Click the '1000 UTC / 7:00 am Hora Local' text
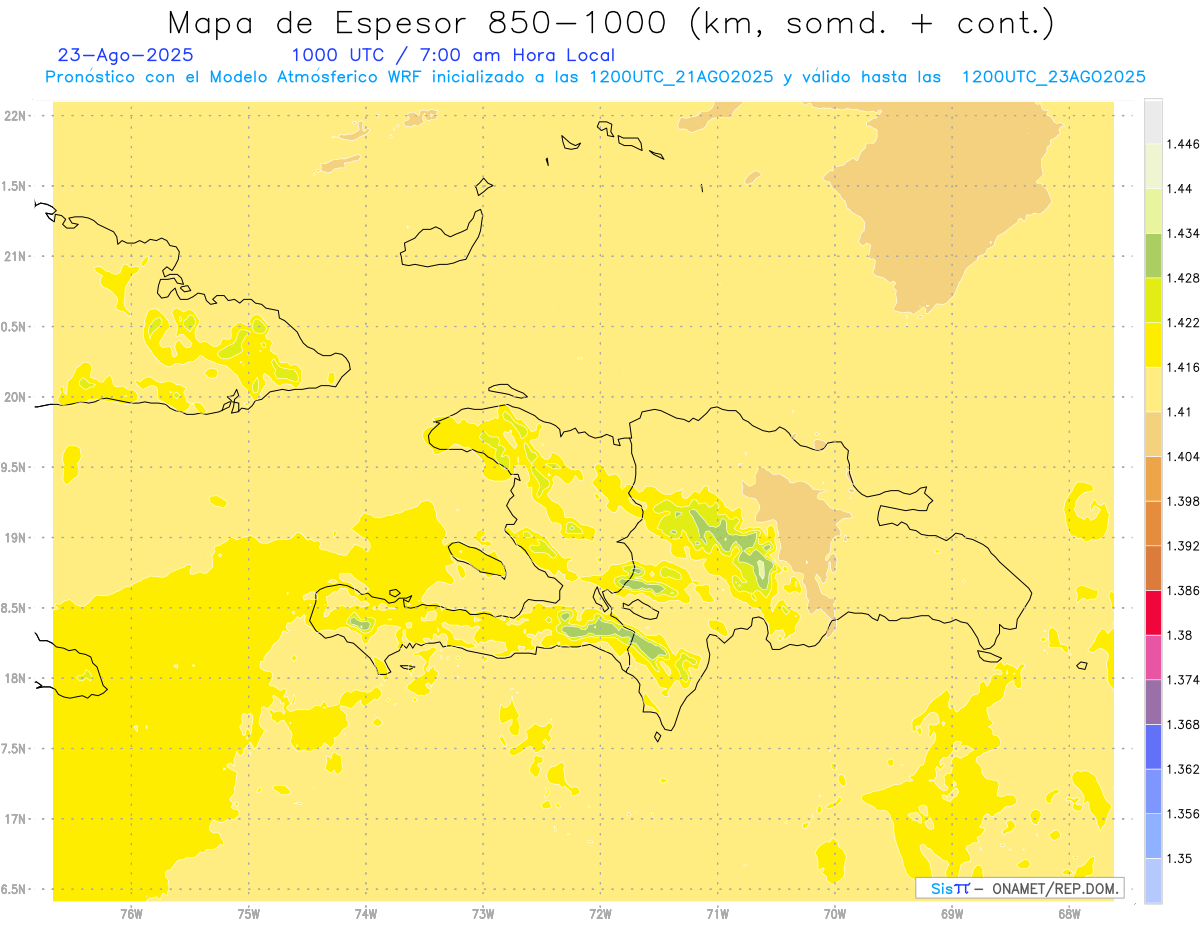The width and height of the screenshot is (1200, 927). pos(453,56)
